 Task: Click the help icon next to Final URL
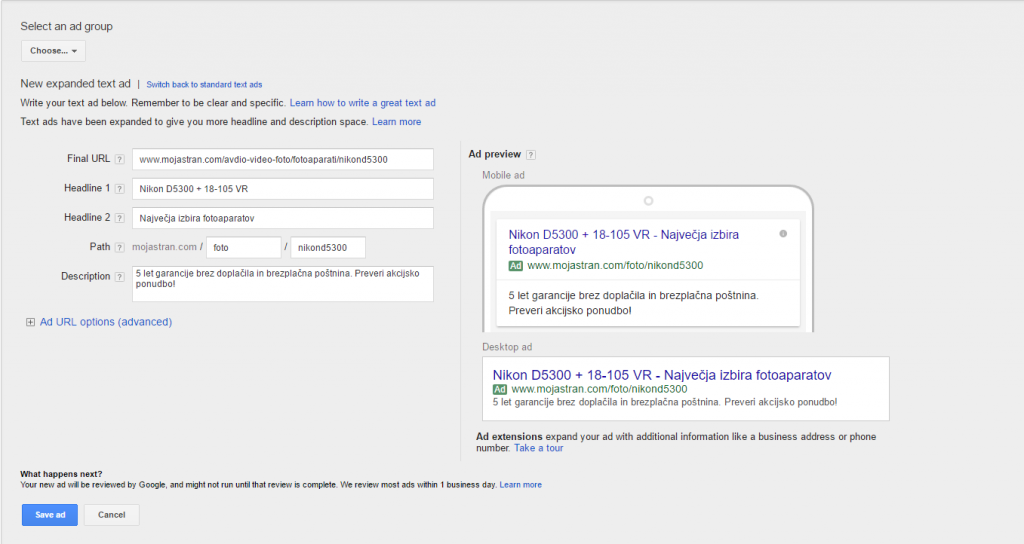[x=119, y=159]
